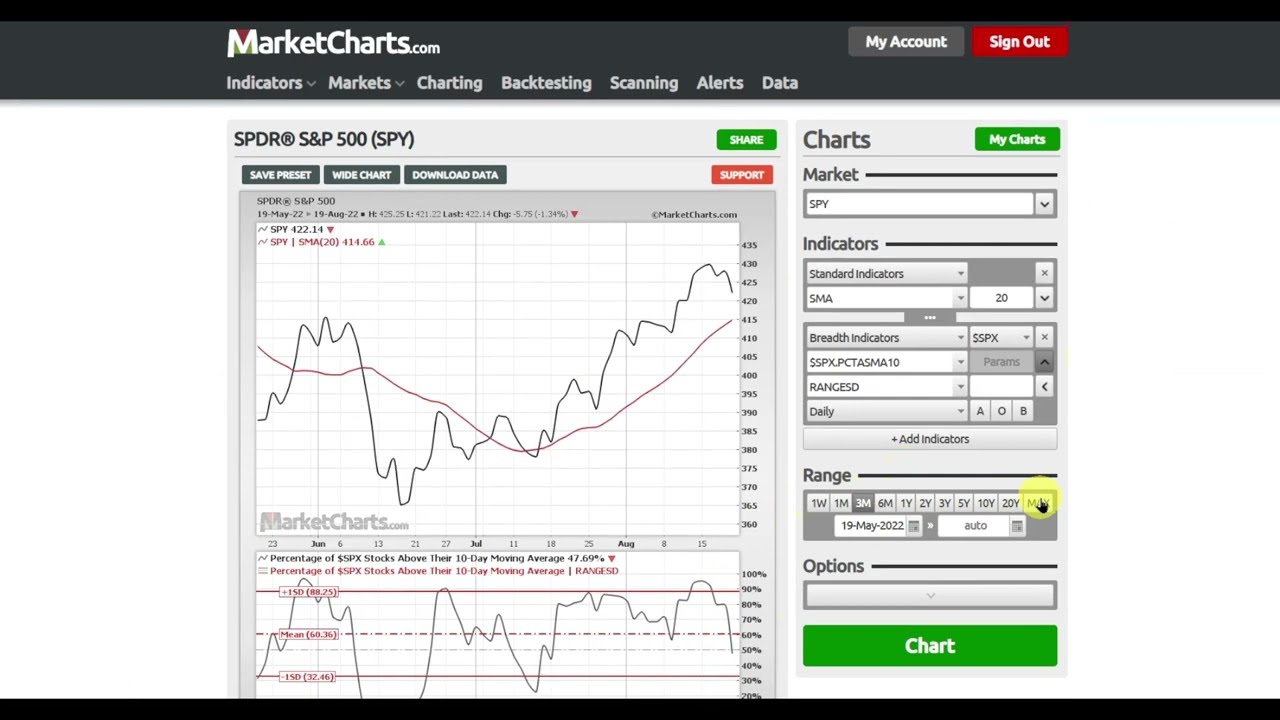This screenshot has height=720, width=1280.
Task: Click the start date field 19-May-2022
Action: (872, 526)
